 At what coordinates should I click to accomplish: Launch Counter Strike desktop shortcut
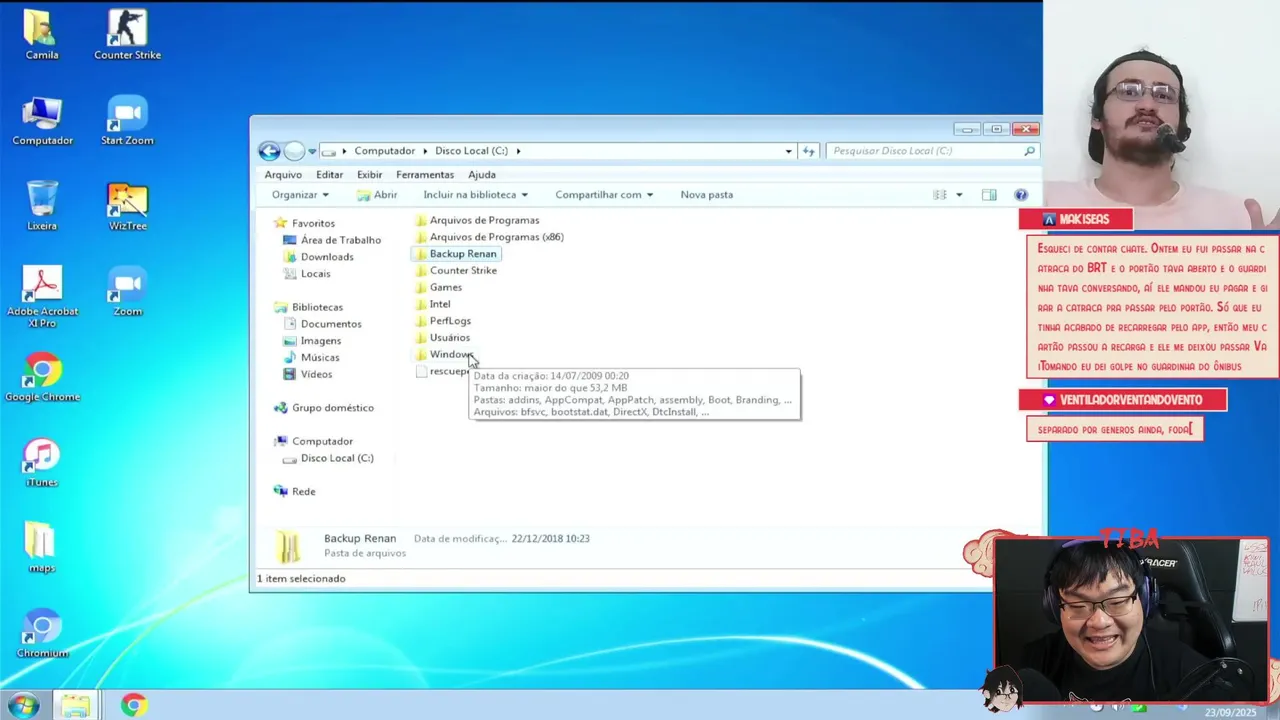(127, 35)
